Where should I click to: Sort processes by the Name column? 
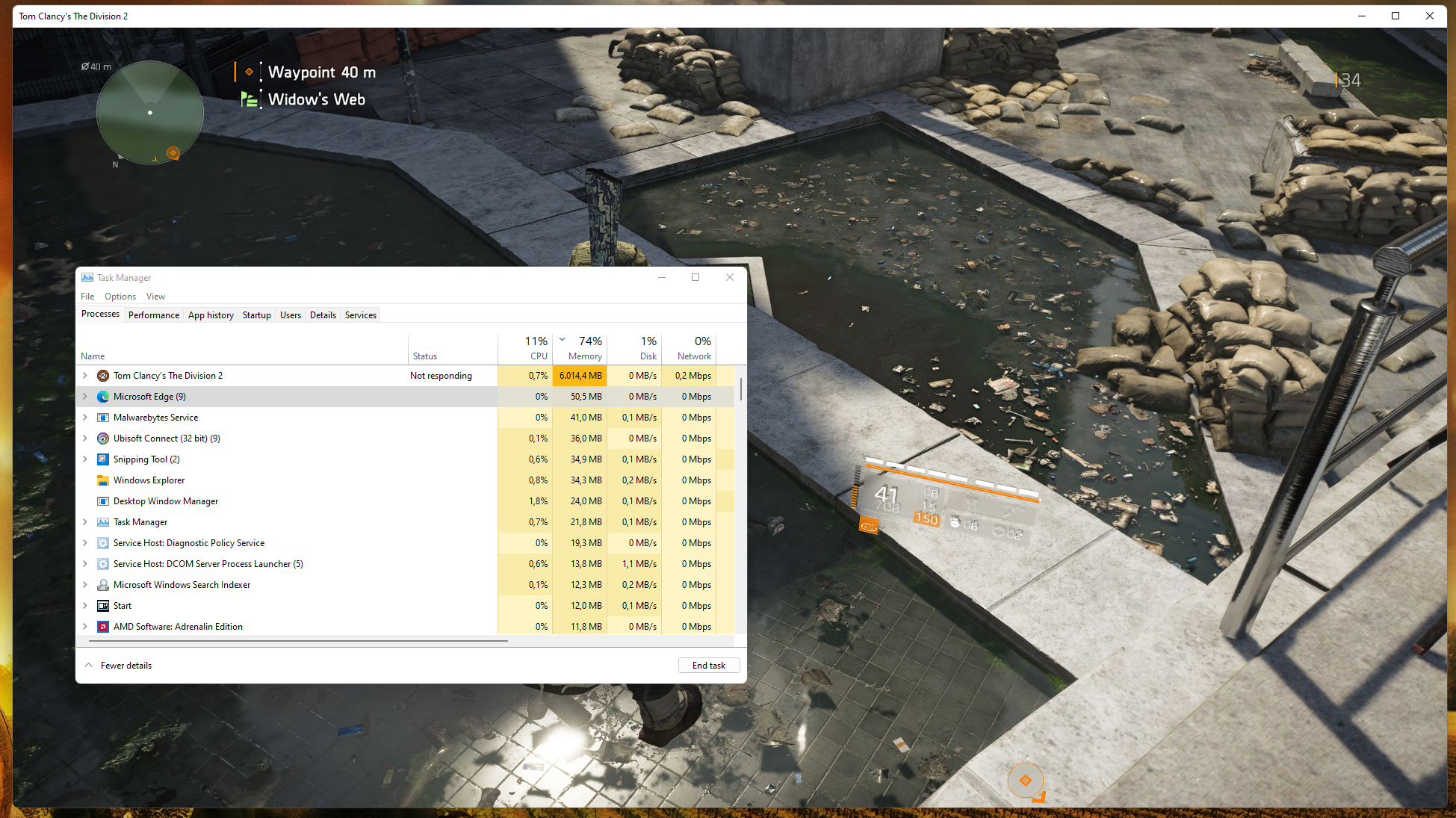pyautogui.click(x=242, y=349)
